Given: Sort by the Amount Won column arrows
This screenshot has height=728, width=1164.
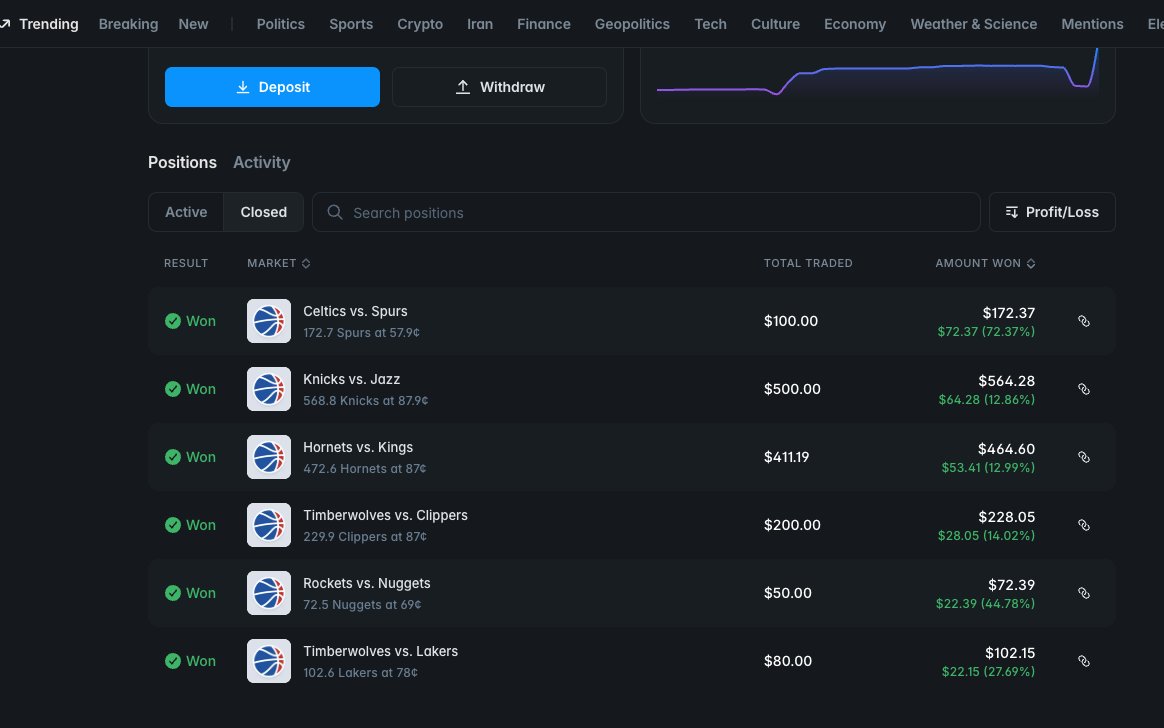Looking at the screenshot, I should [1031, 263].
